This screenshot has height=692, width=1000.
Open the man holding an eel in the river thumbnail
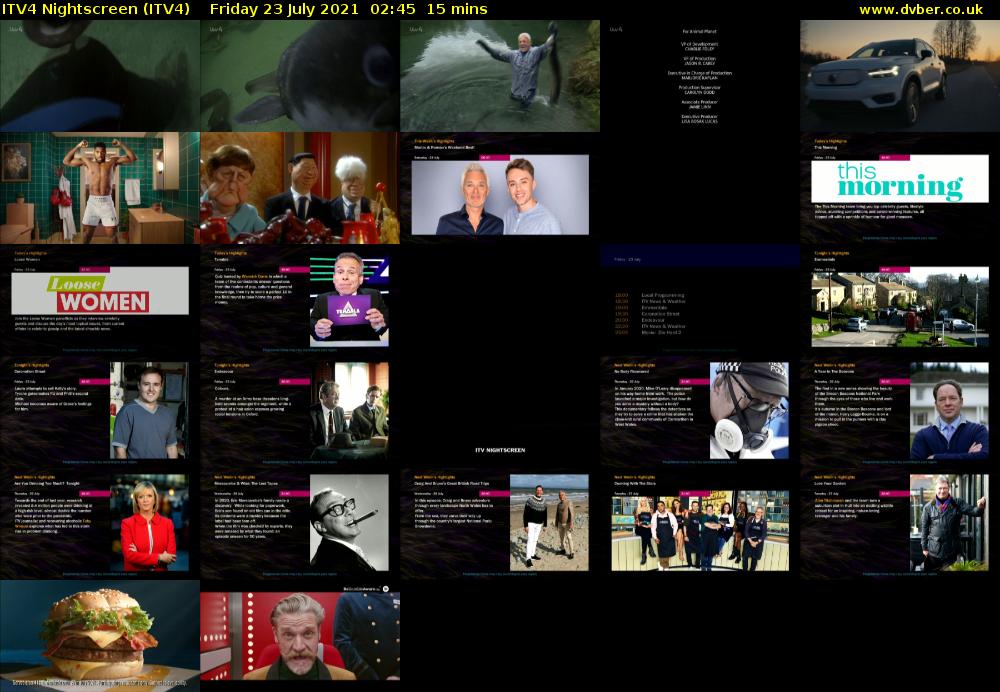[500, 76]
